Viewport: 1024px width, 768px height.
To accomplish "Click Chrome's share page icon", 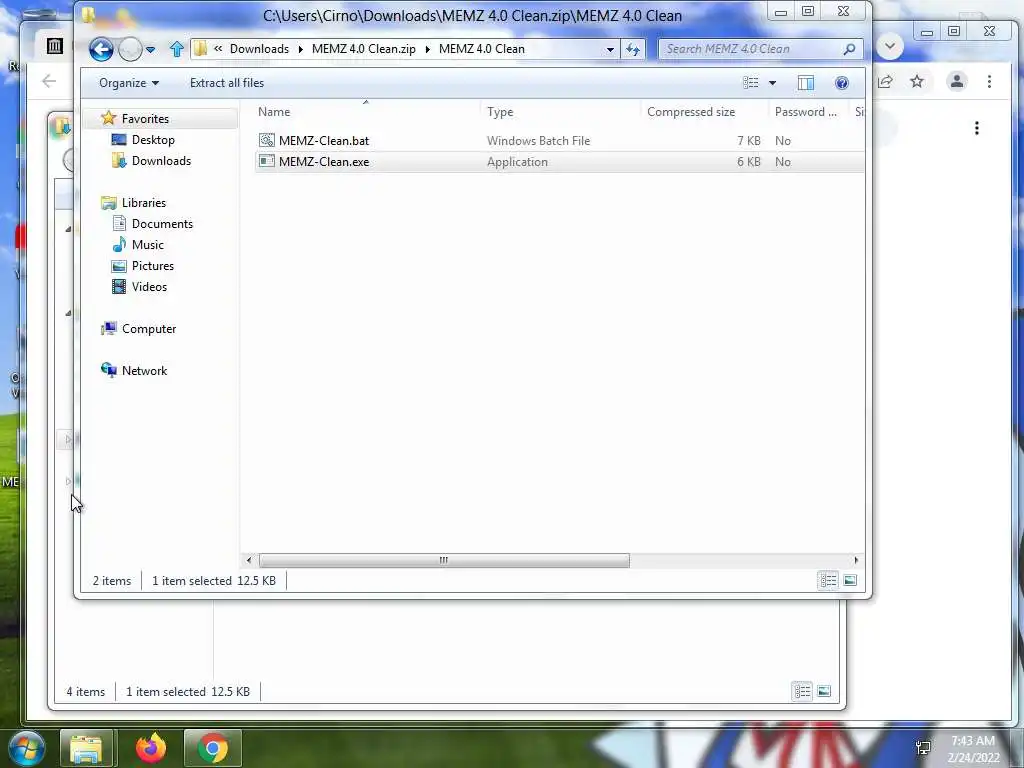I will pyautogui.click(x=885, y=82).
